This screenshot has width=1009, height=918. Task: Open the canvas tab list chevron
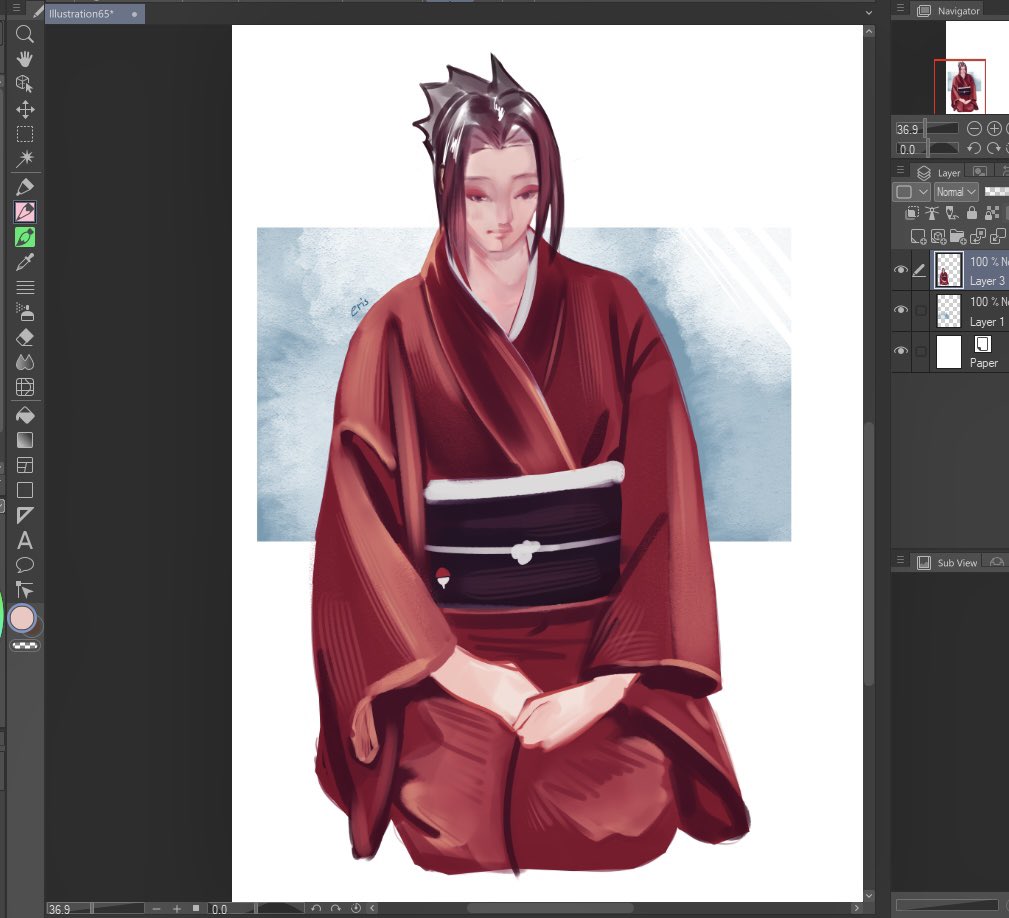point(869,12)
